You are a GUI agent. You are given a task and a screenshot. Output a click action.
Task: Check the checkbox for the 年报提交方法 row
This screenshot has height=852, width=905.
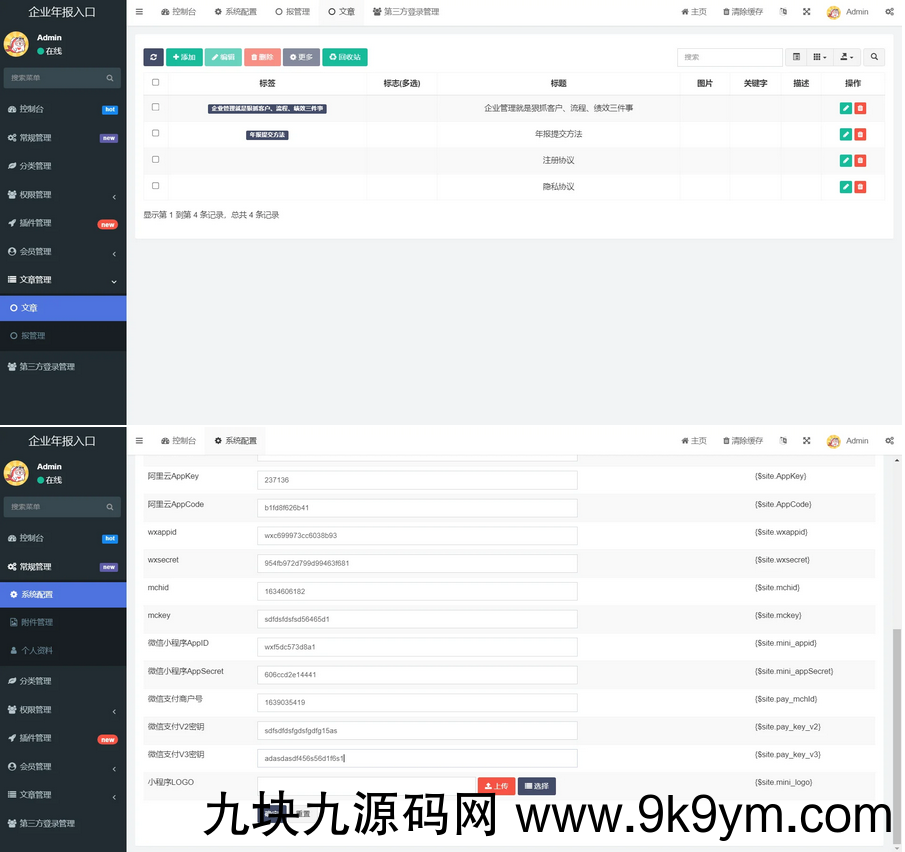(155, 133)
